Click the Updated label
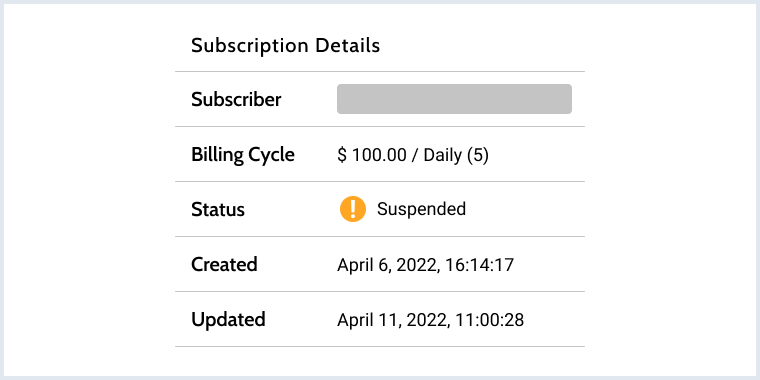 pos(228,320)
